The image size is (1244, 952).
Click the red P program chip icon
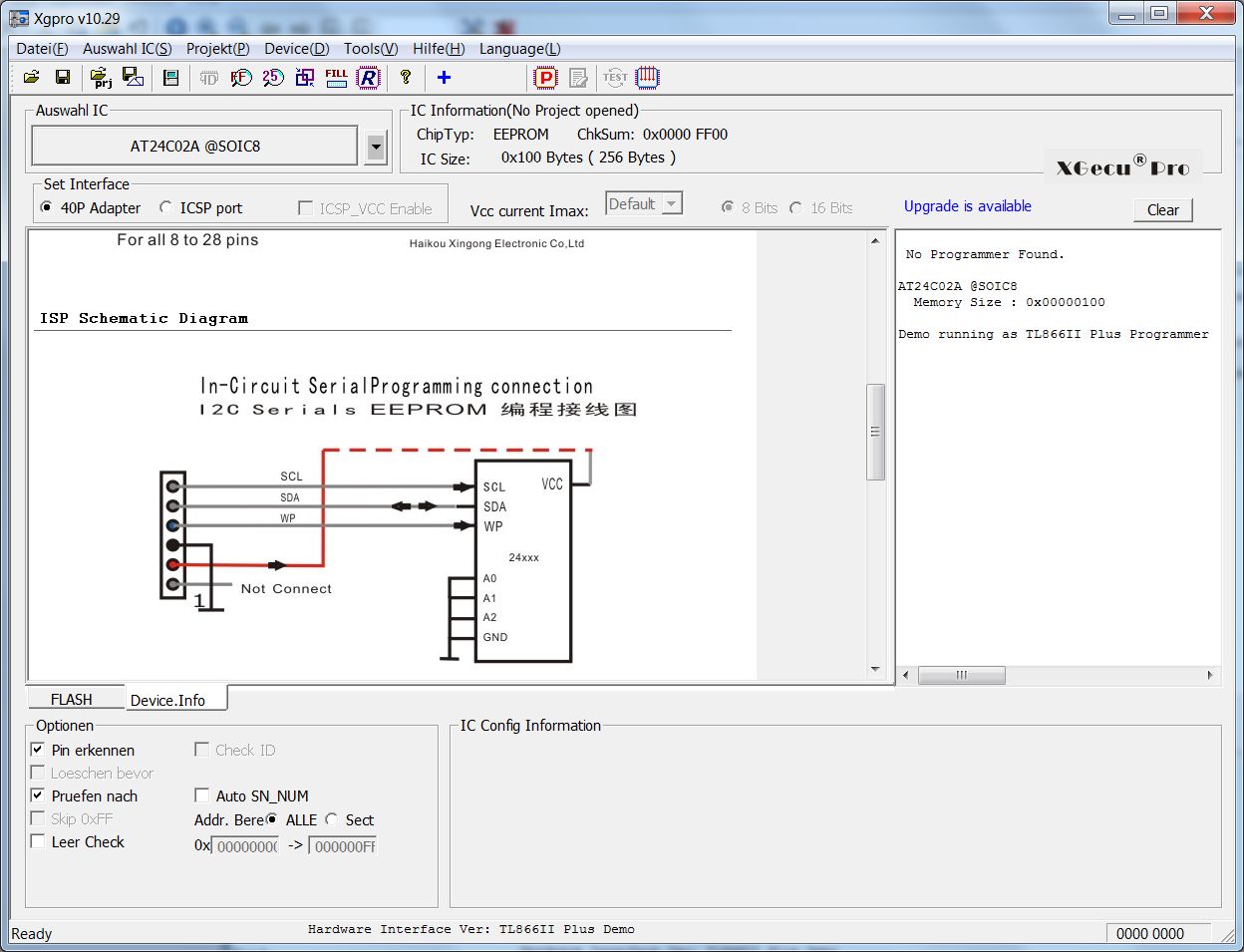pos(545,77)
